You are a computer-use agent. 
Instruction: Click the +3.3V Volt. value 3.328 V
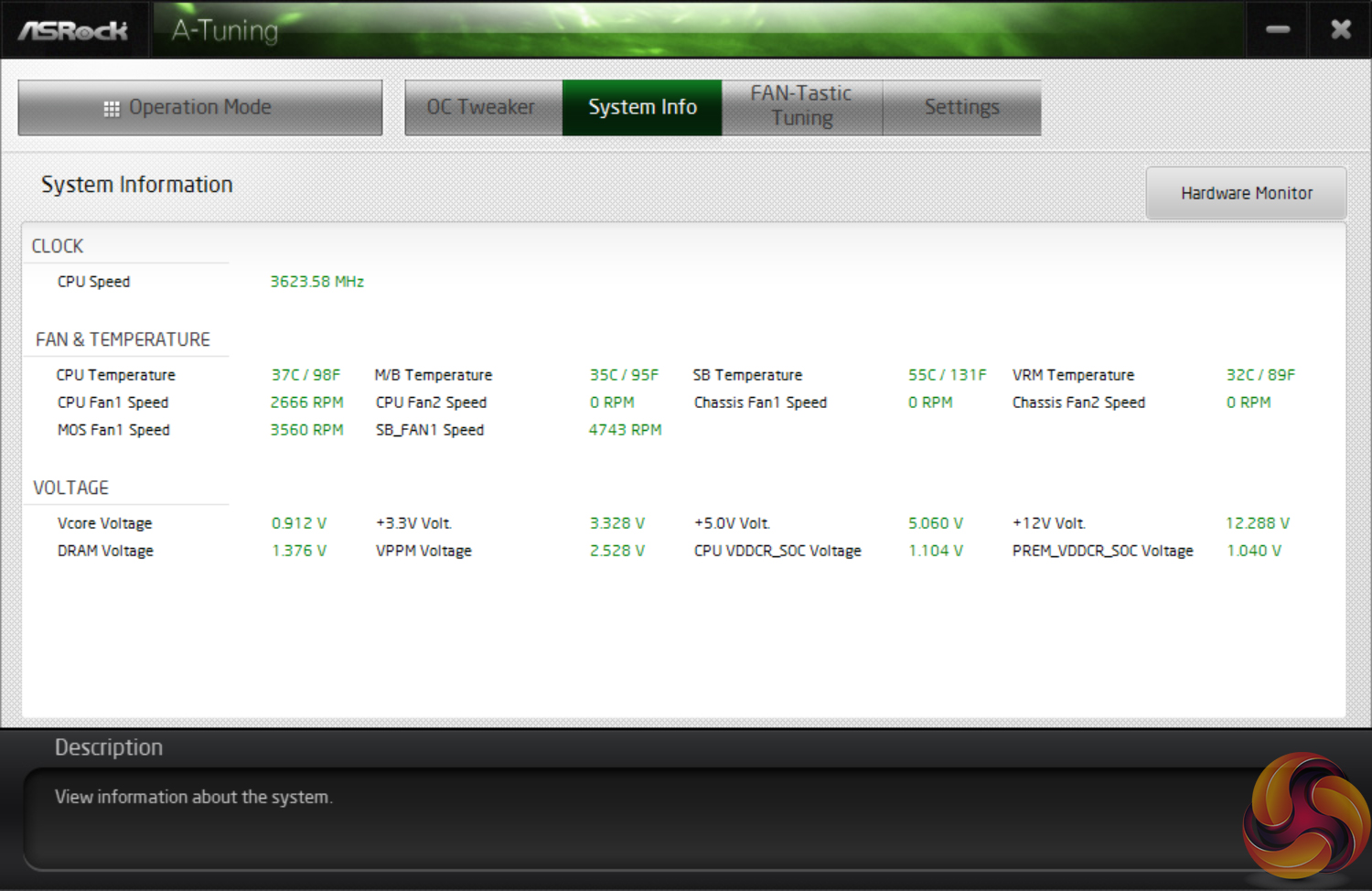[x=617, y=523]
